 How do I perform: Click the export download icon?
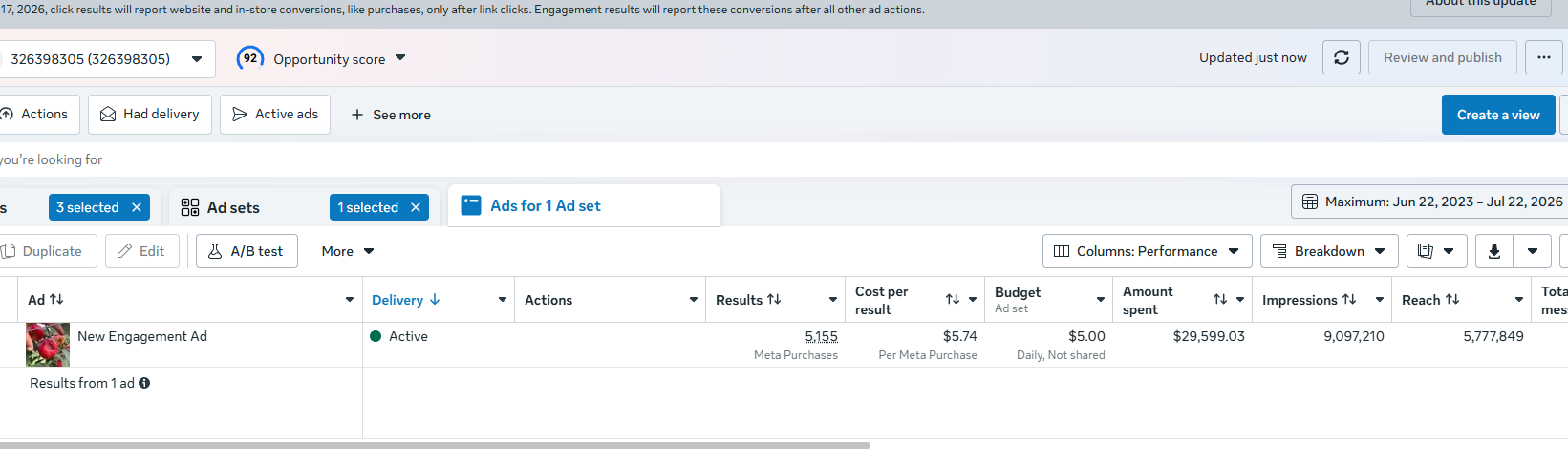coord(1494,251)
